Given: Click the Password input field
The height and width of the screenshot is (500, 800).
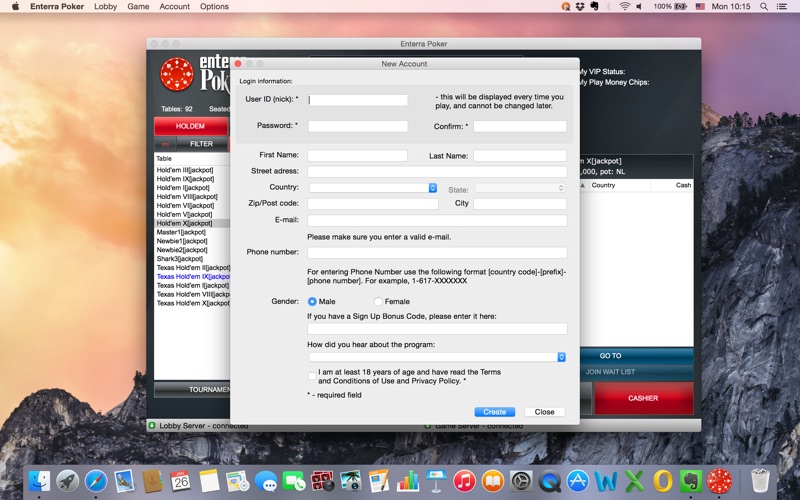Looking at the screenshot, I should coord(358,127).
